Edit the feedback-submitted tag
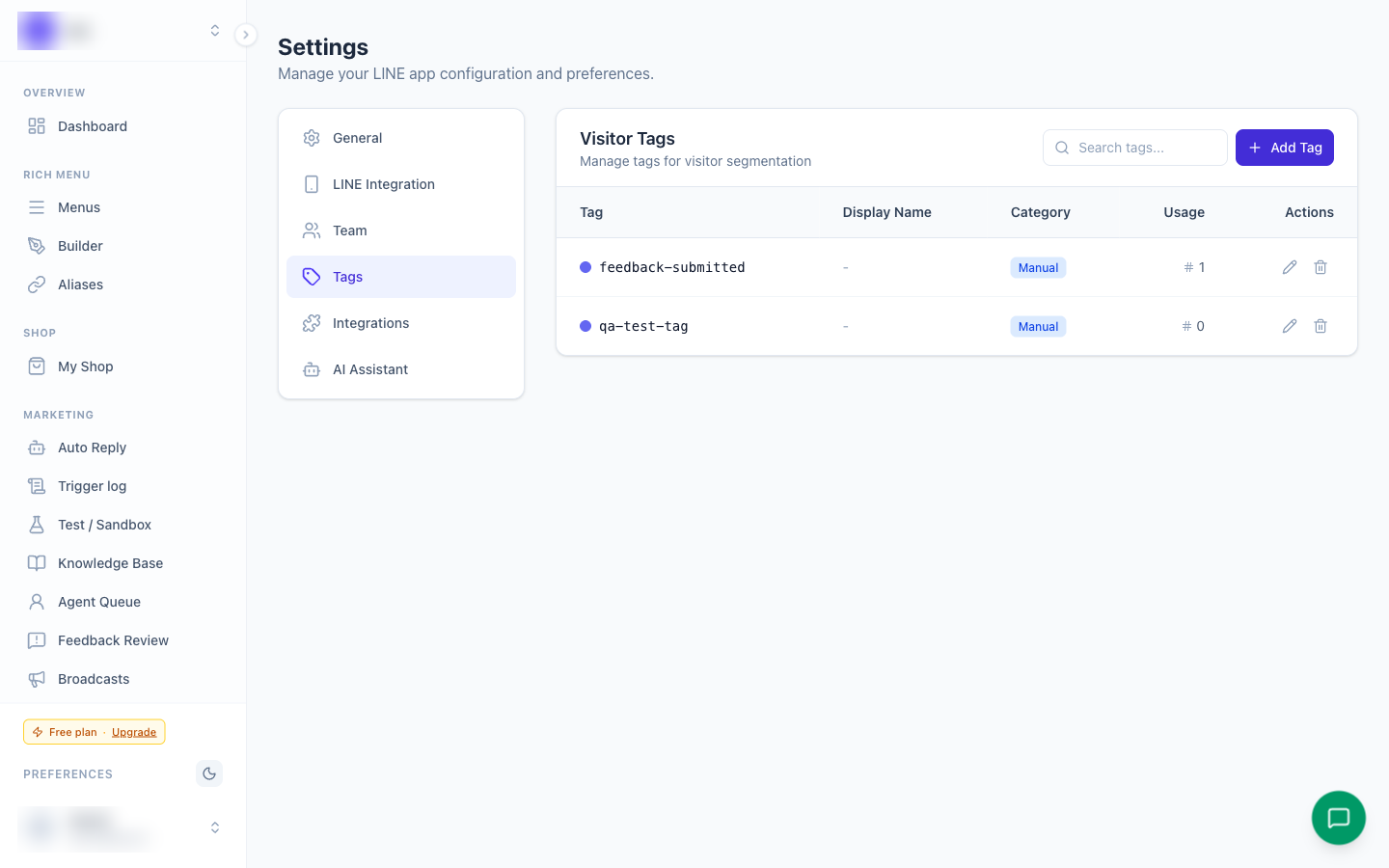Image resolution: width=1389 pixels, height=868 pixels. pos(1290,267)
